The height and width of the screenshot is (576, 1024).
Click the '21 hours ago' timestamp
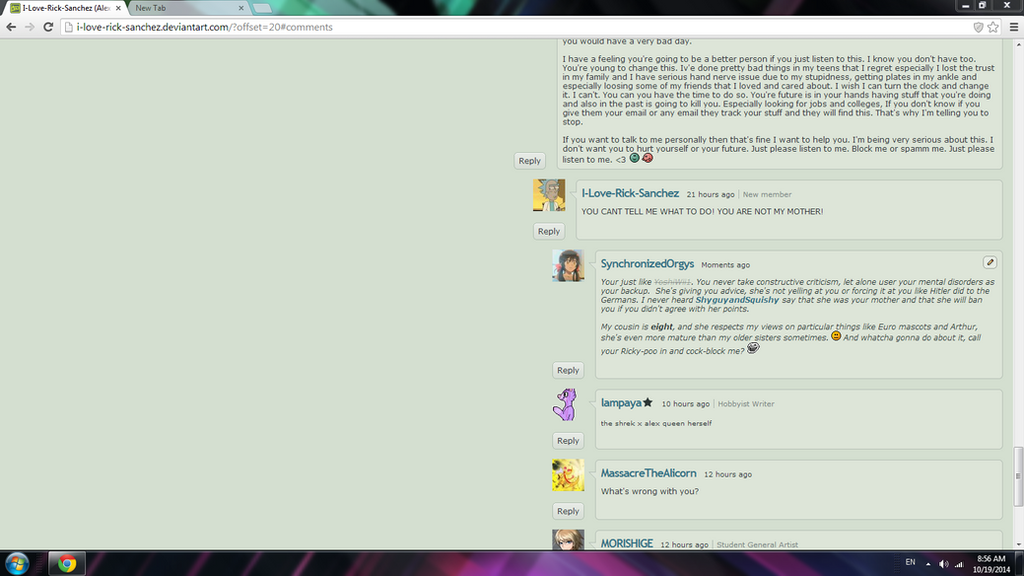(x=711, y=195)
